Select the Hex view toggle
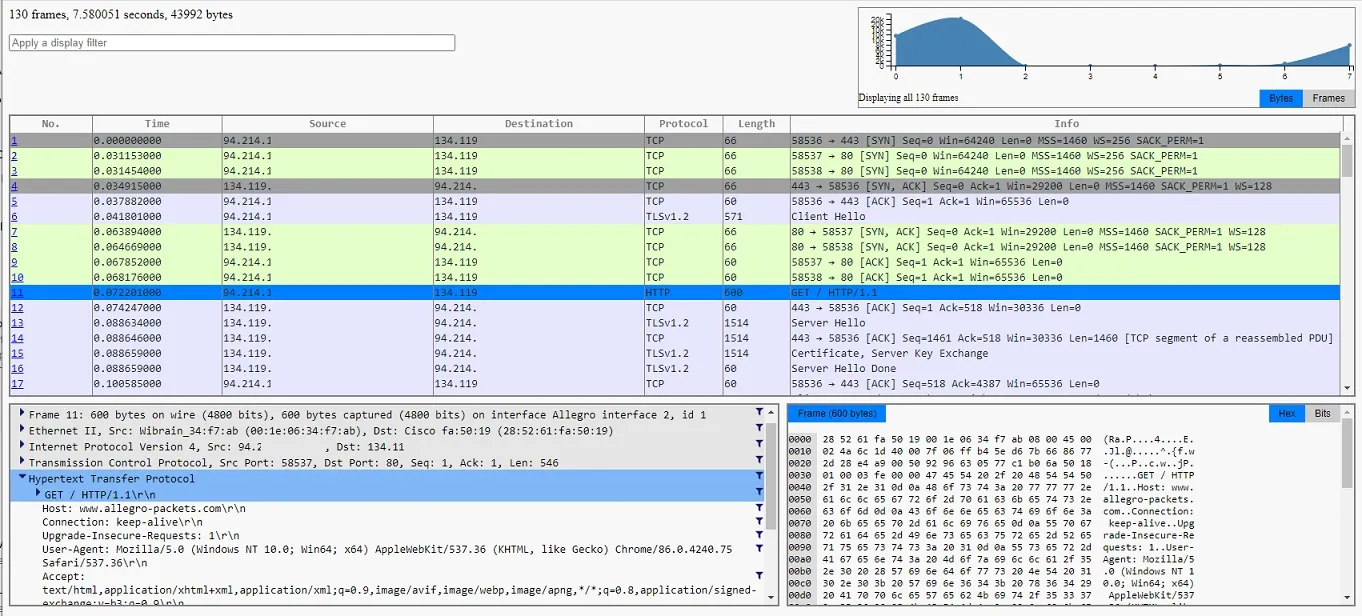This screenshot has width=1362, height=616. (1286, 413)
